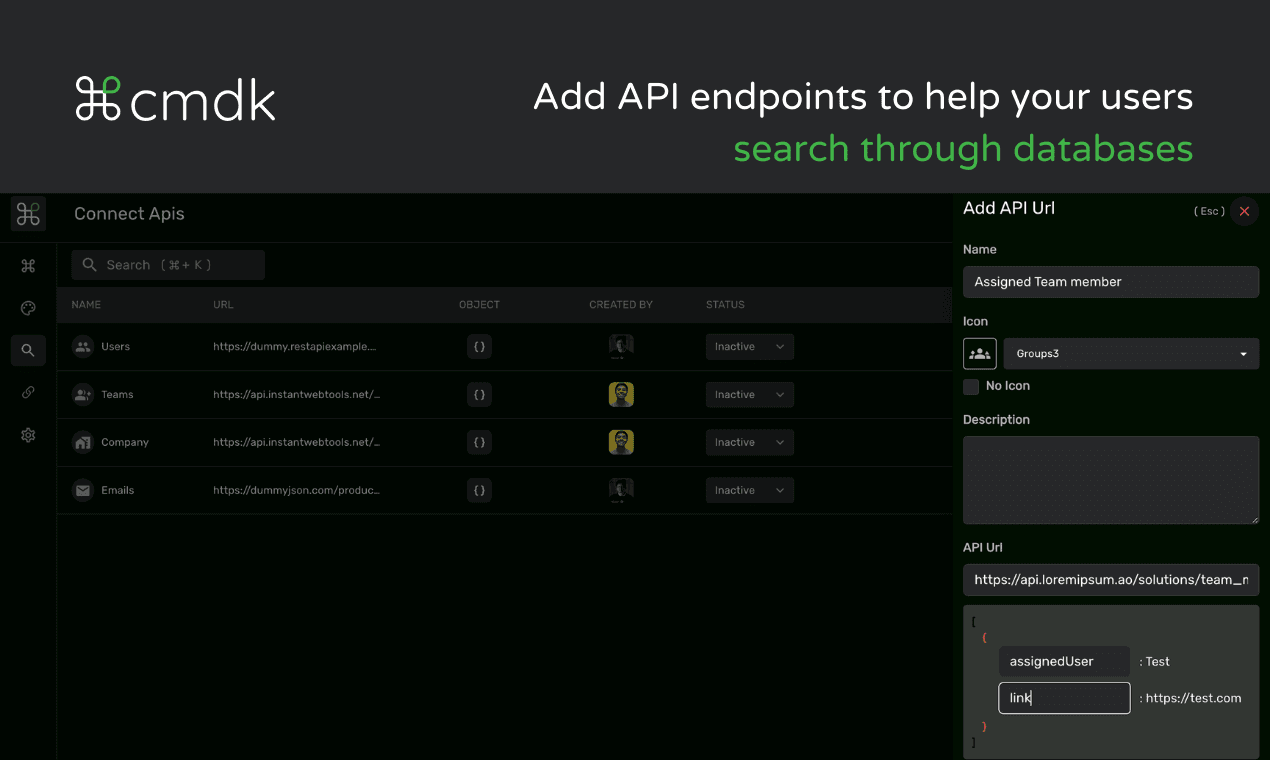The width and height of the screenshot is (1270, 760).
Task: Click the Search field in Connect Apis
Action: (x=168, y=265)
